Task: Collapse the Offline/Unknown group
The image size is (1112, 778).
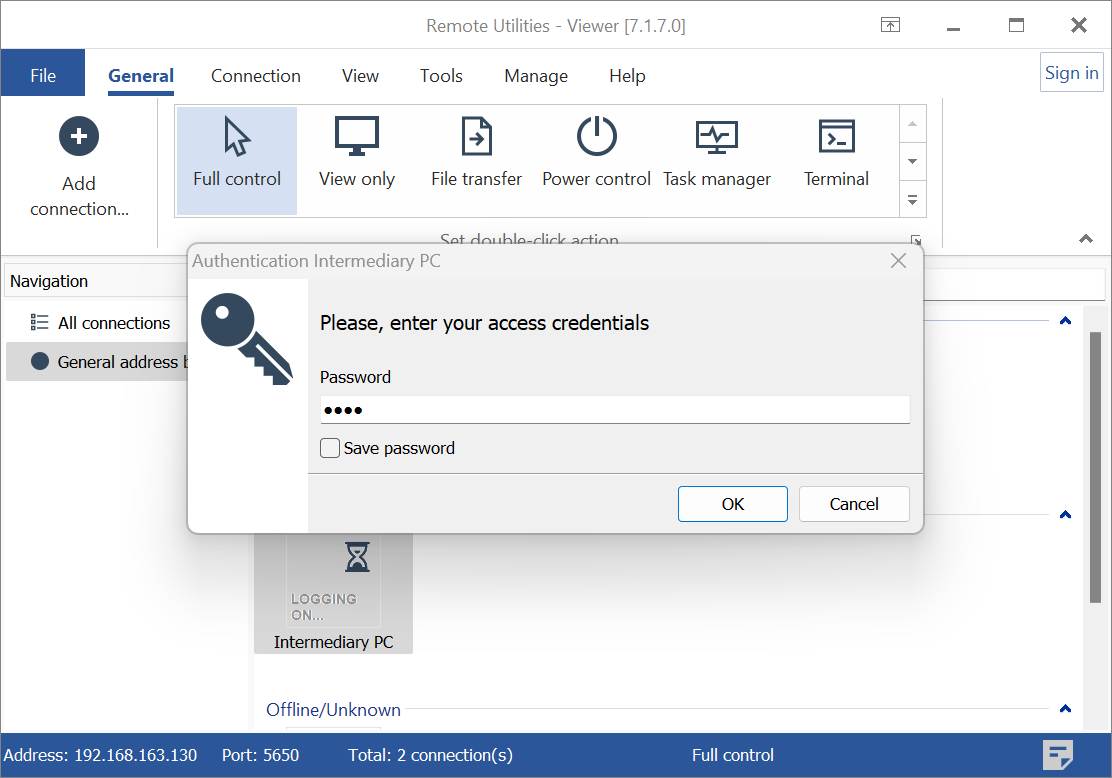Action: [1065, 709]
